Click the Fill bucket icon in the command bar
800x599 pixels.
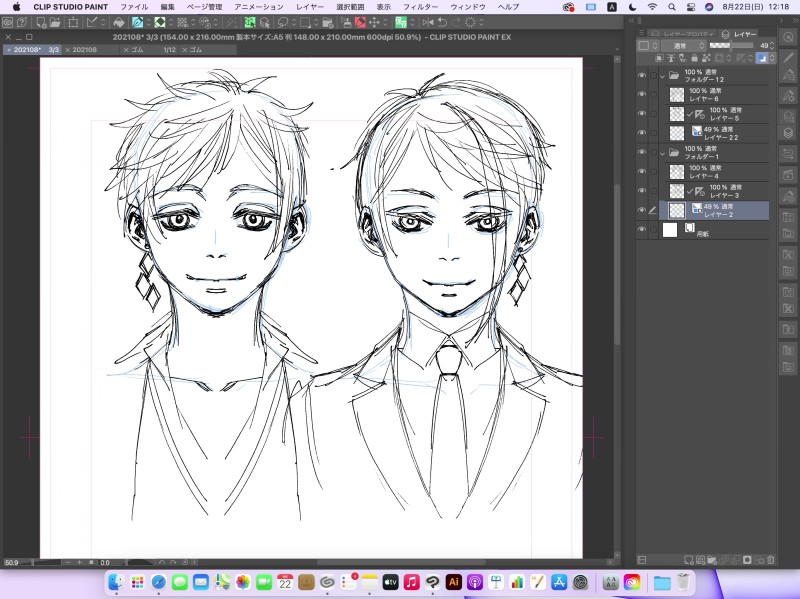point(119,22)
